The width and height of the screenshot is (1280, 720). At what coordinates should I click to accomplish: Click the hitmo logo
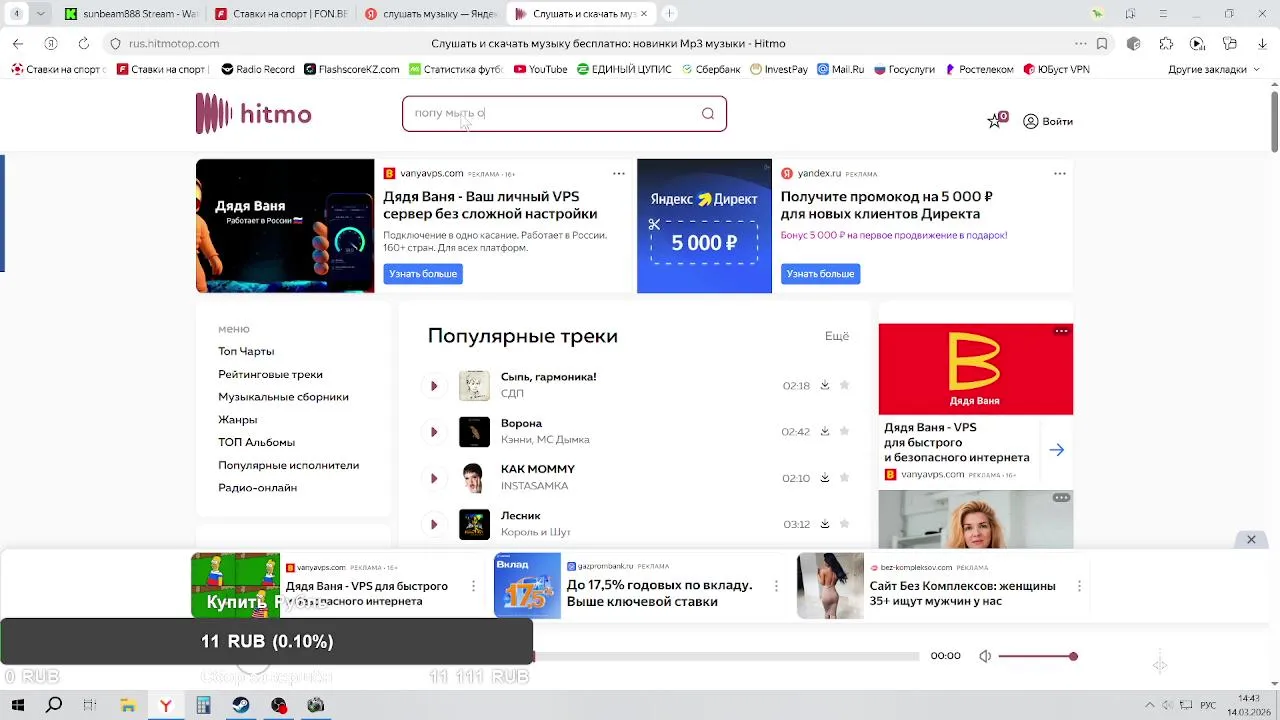click(254, 114)
